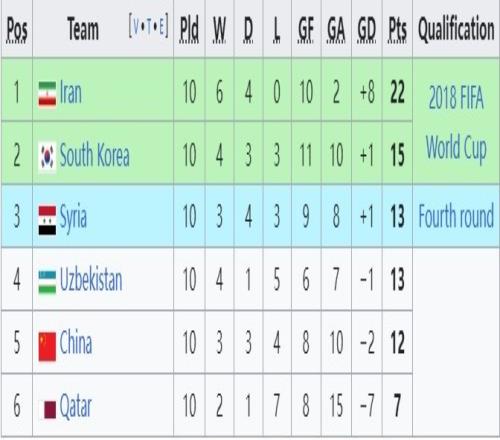Viewport: 500px width, 440px height.
Task: Click the Uzbekistan flag icon
Action: [x=47, y=282]
